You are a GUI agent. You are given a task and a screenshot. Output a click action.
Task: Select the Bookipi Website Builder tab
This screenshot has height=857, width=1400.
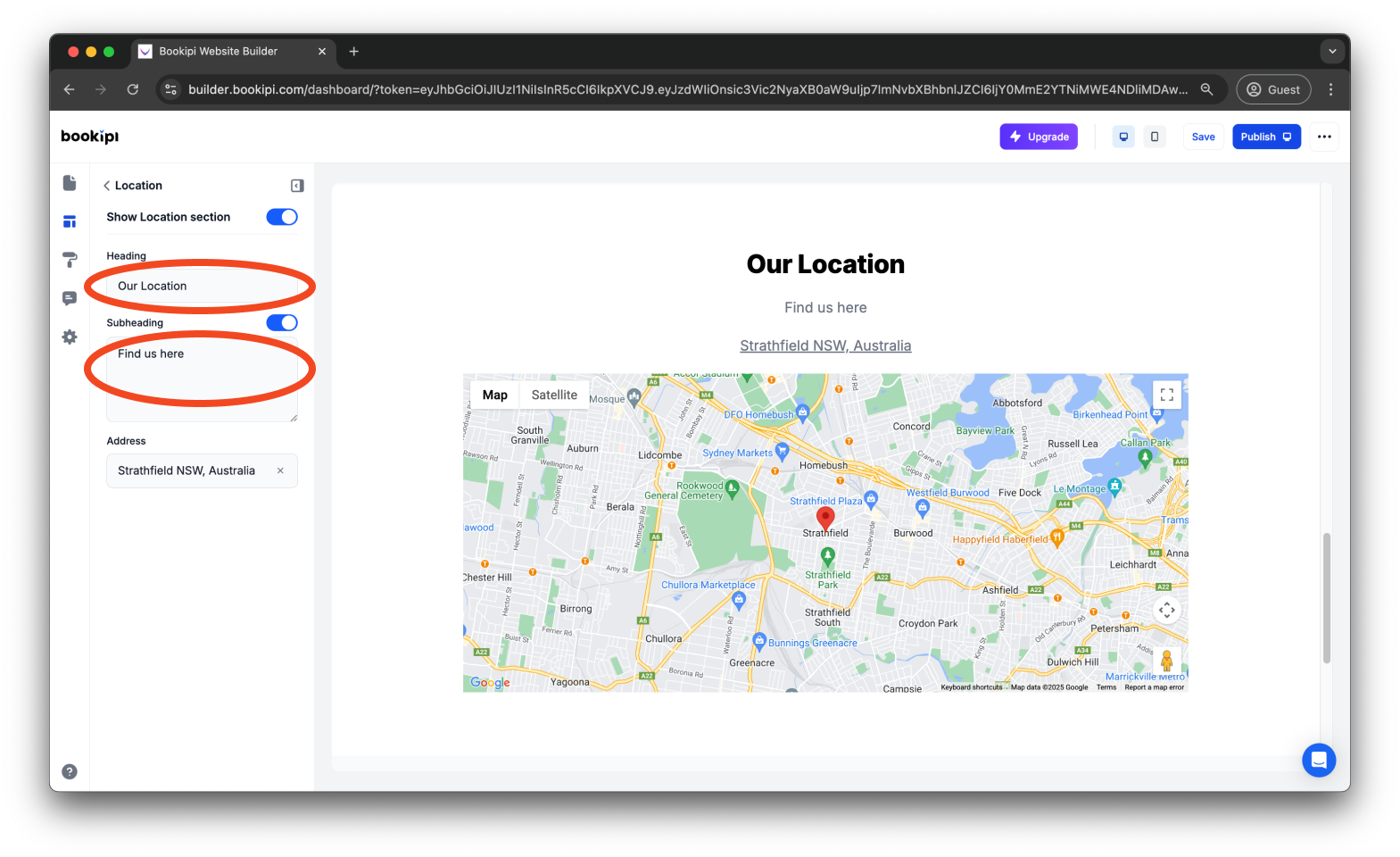click(232, 51)
